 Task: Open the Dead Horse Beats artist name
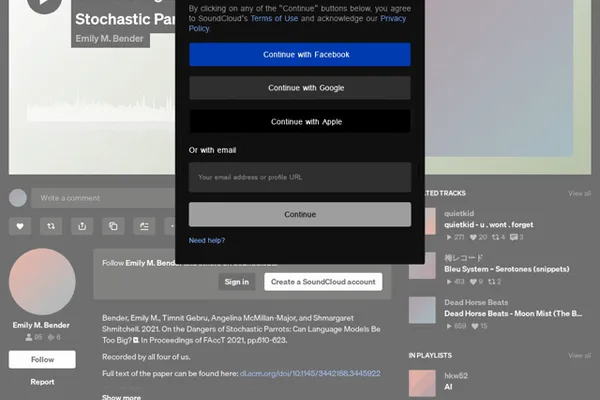(476, 302)
